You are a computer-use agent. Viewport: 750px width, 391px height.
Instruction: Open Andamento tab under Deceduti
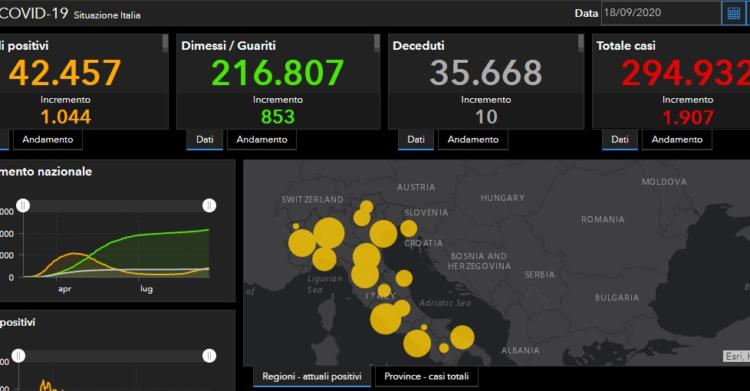[473, 140]
